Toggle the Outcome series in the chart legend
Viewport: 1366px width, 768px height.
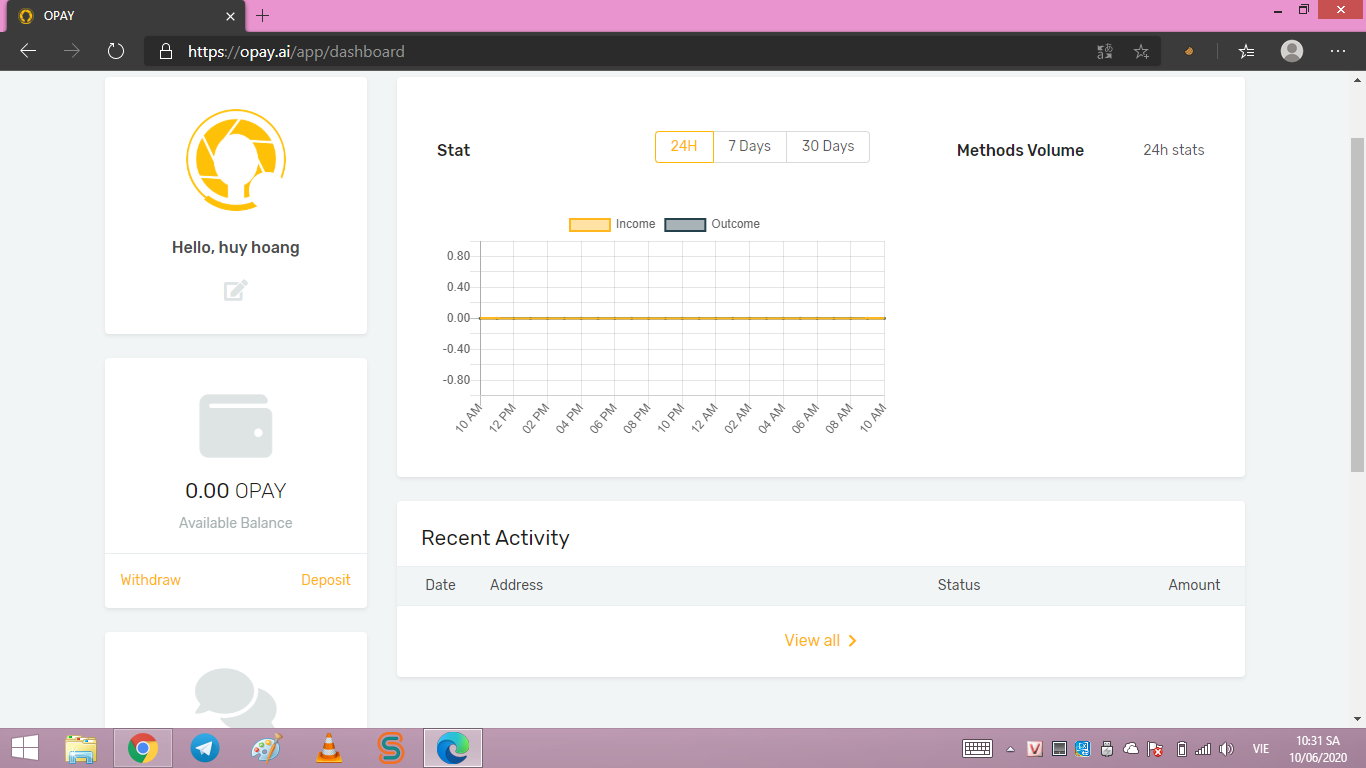tap(712, 224)
